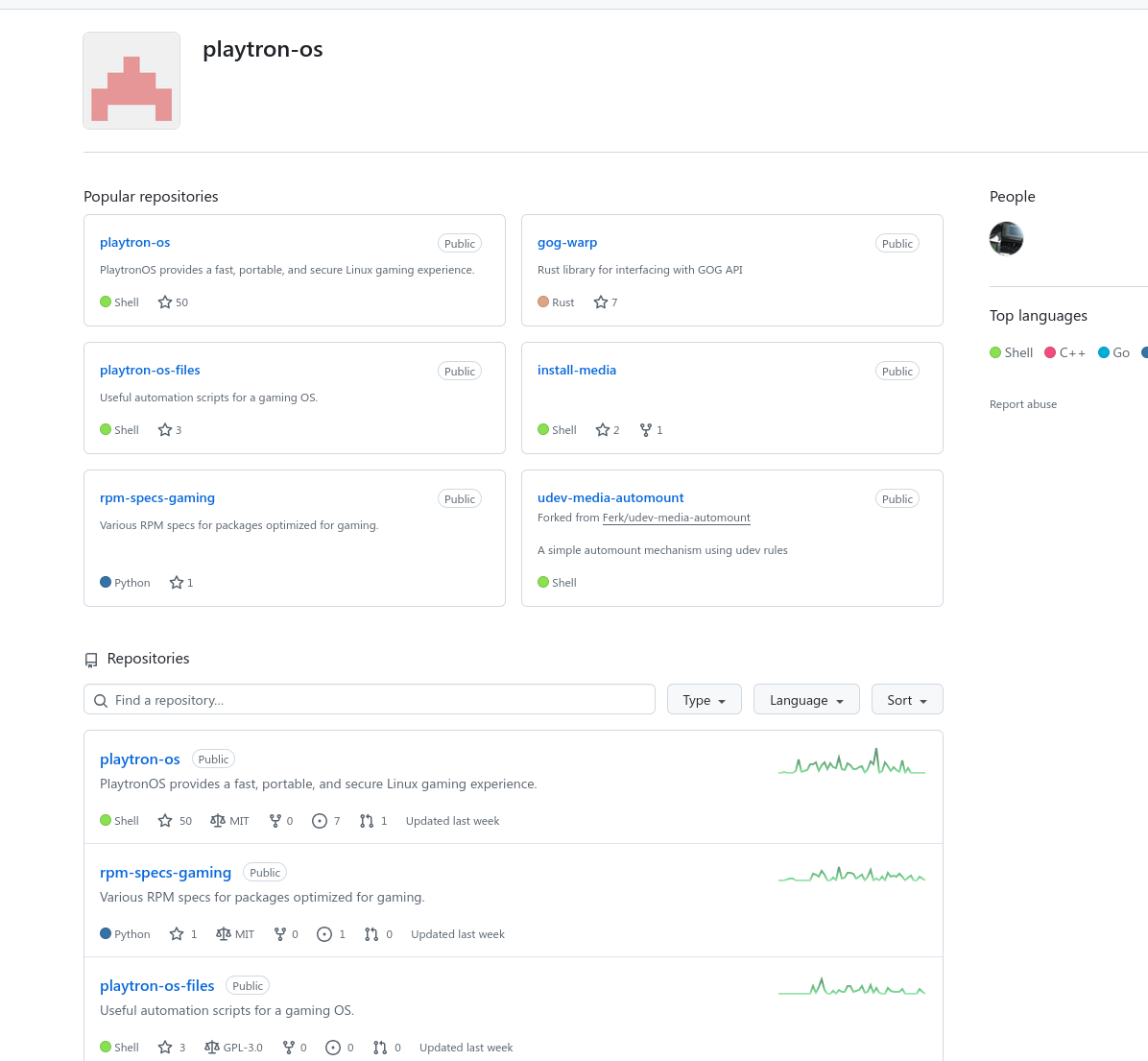The width and height of the screenshot is (1148, 1061).
Task: Click the GPL-3.0 license icon in playtron-os-files row
Action: coord(211,1048)
